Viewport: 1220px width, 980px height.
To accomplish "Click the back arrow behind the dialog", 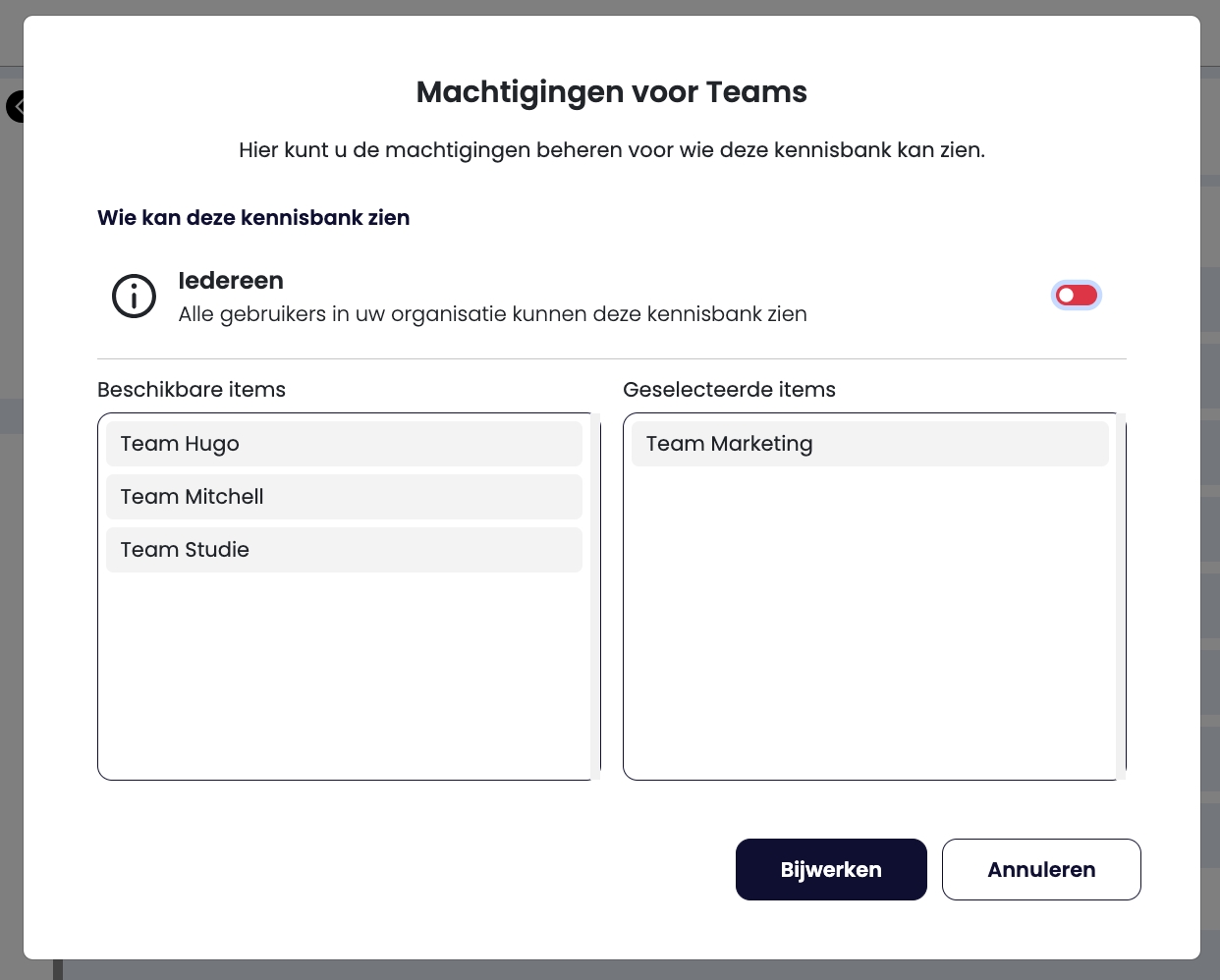I will [15, 106].
